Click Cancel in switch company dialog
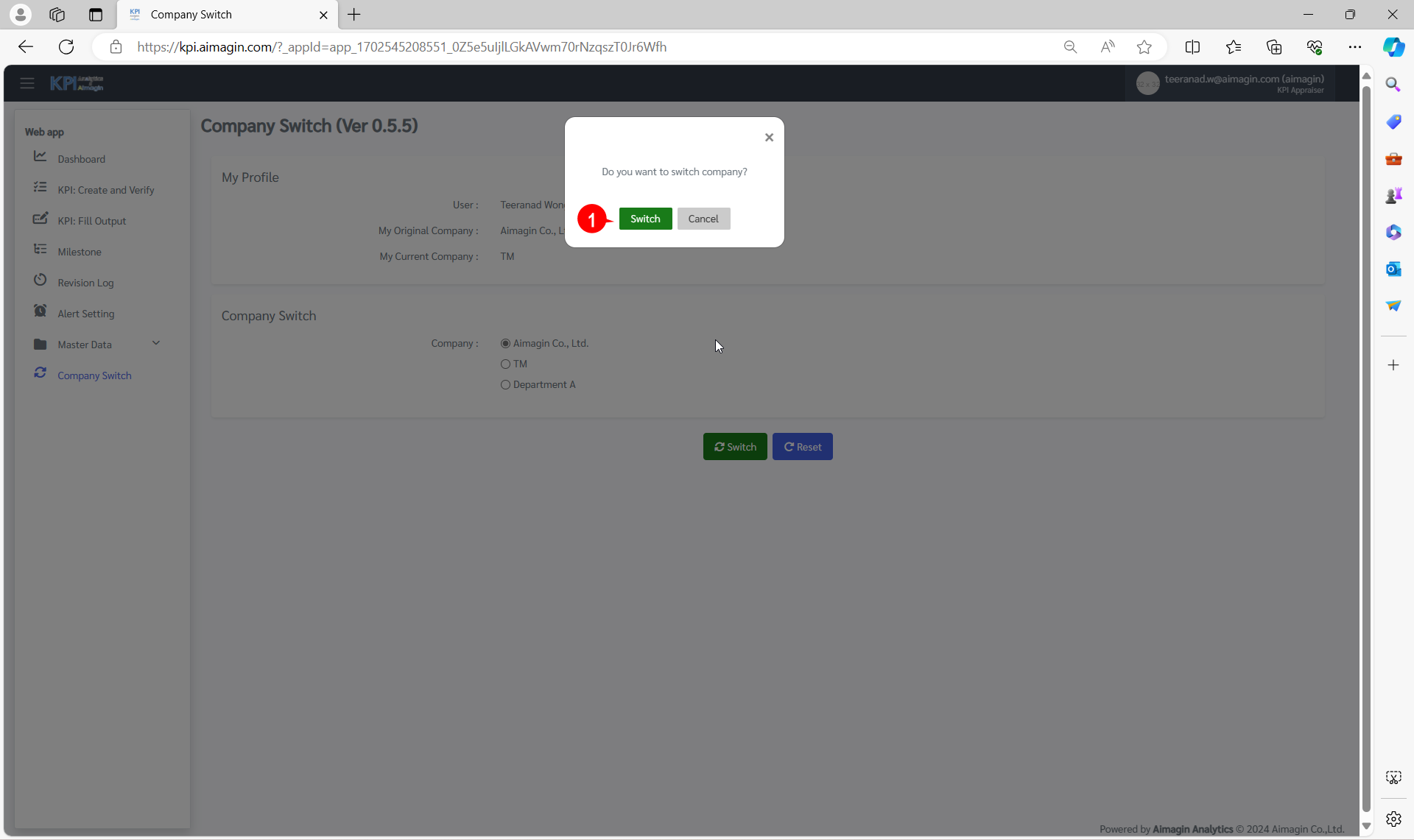This screenshot has height=840, width=1414. click(x=703, y=219)
